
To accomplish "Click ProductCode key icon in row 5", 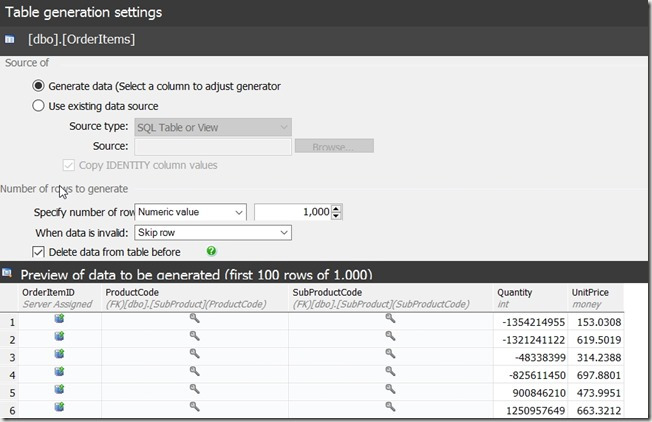I will coord(195,390).
